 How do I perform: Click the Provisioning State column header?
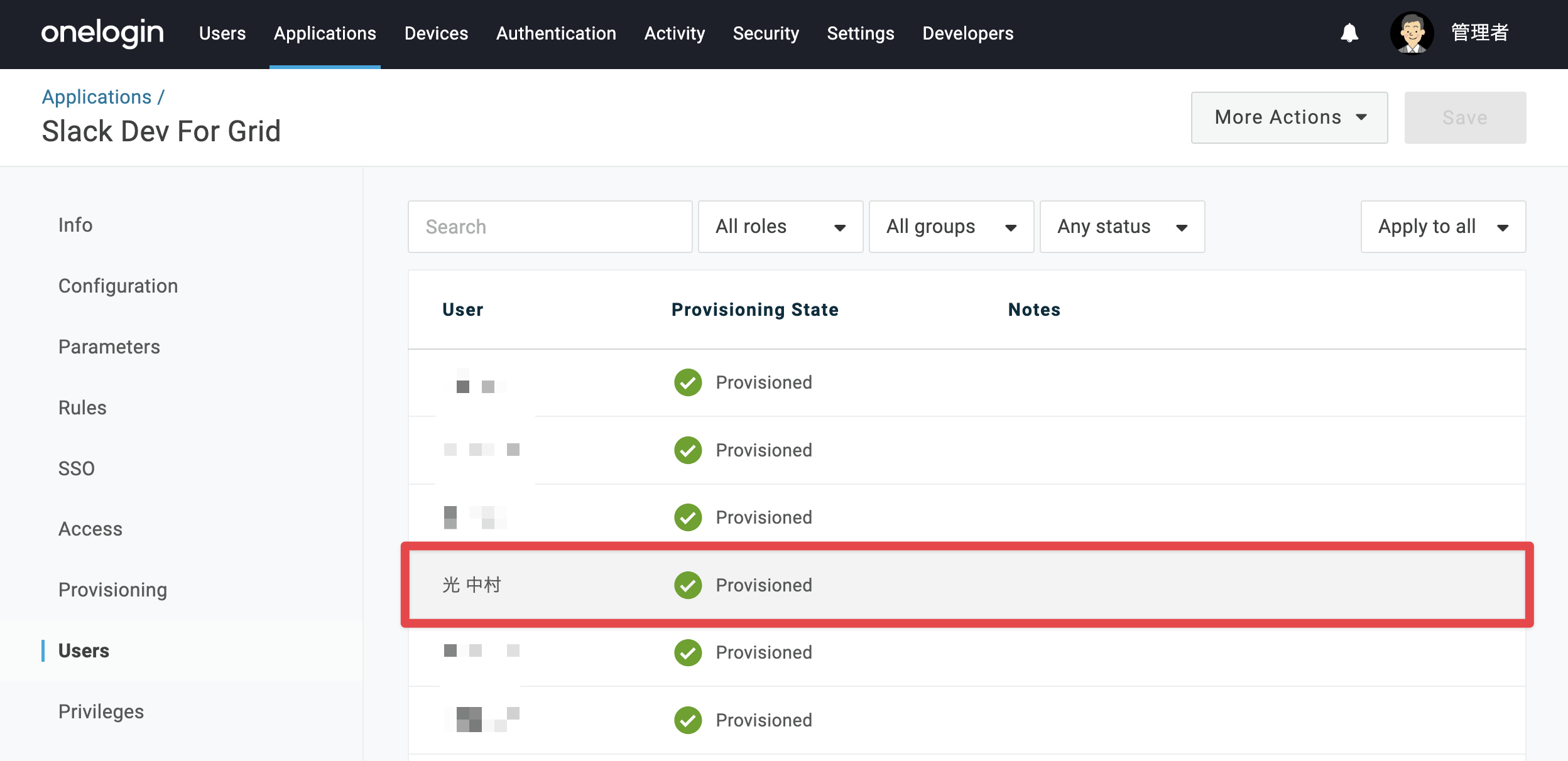click(755, 310)
